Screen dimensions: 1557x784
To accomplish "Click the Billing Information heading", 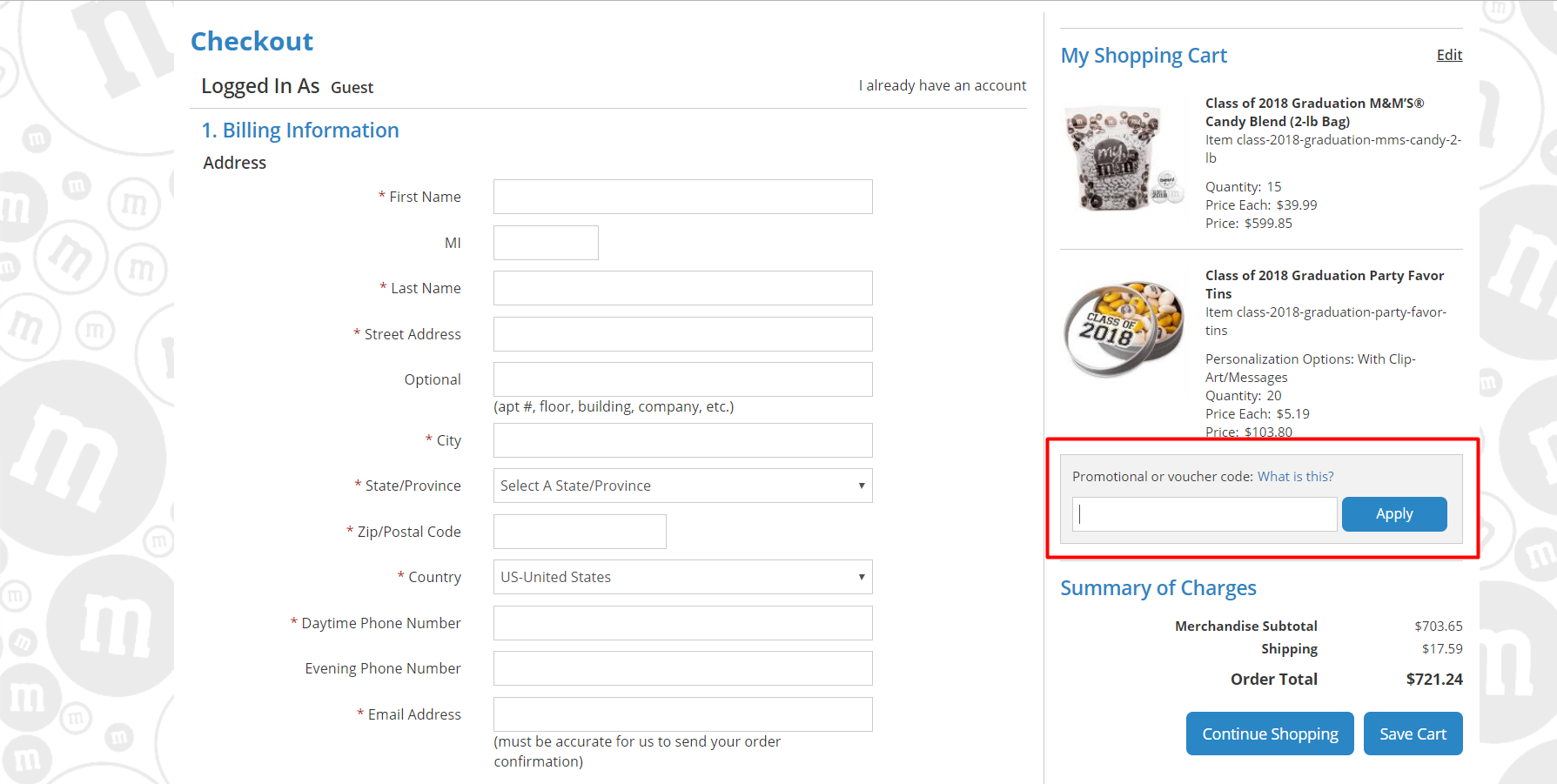I will 300,131.
